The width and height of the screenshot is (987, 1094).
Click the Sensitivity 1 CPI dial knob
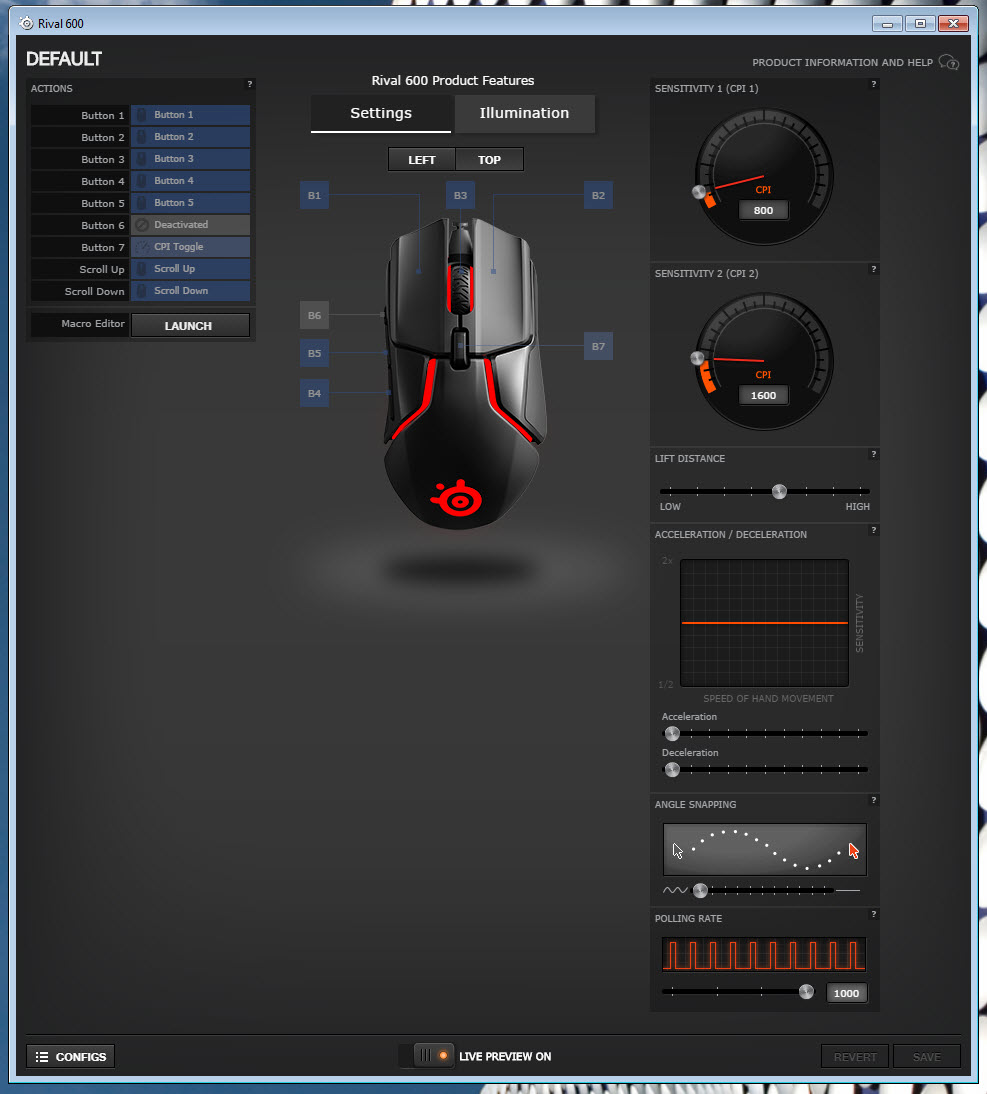pyautogui.click(x=699, y=192)
